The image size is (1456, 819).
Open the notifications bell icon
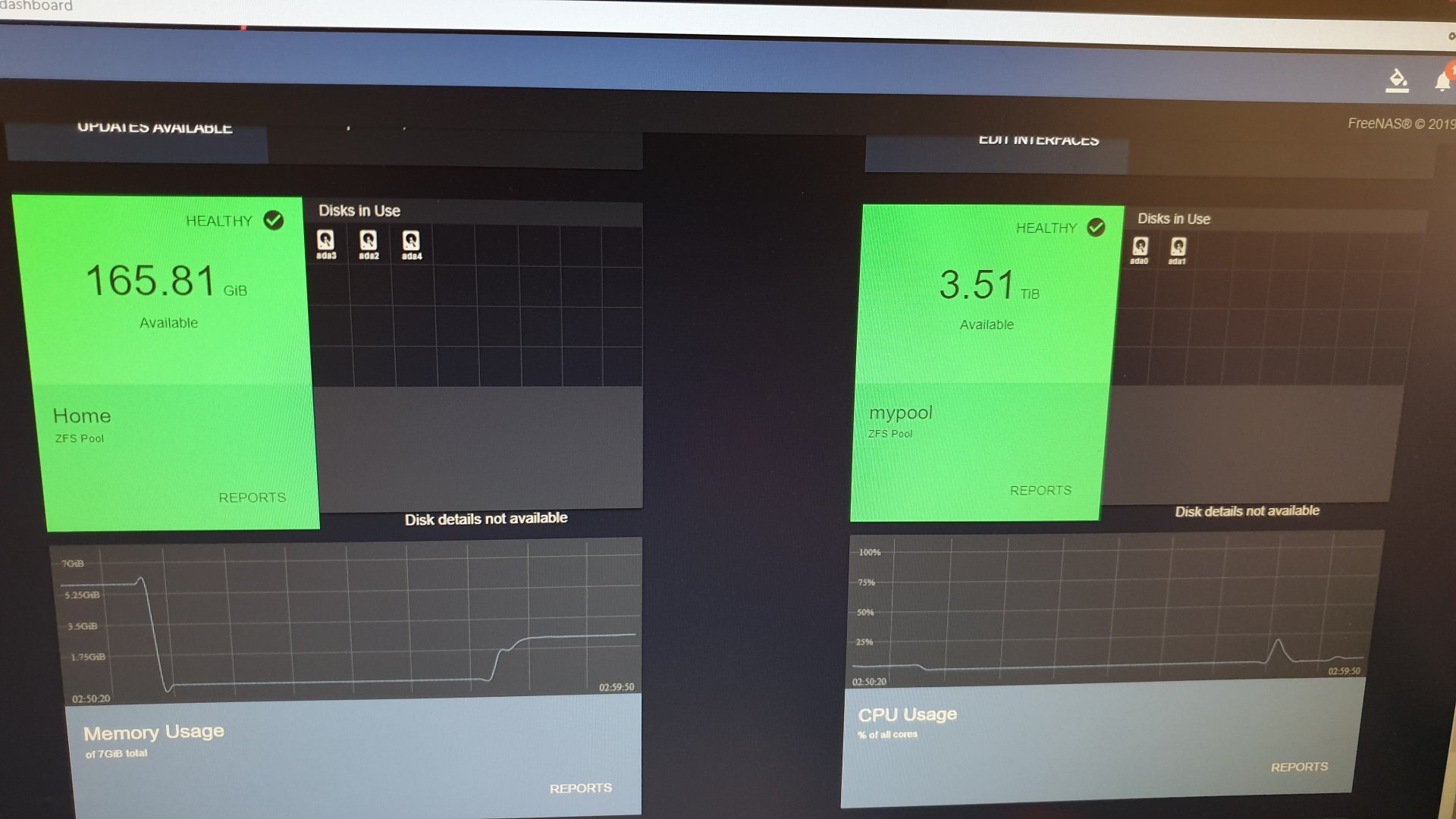click(x=1443, y=81)
